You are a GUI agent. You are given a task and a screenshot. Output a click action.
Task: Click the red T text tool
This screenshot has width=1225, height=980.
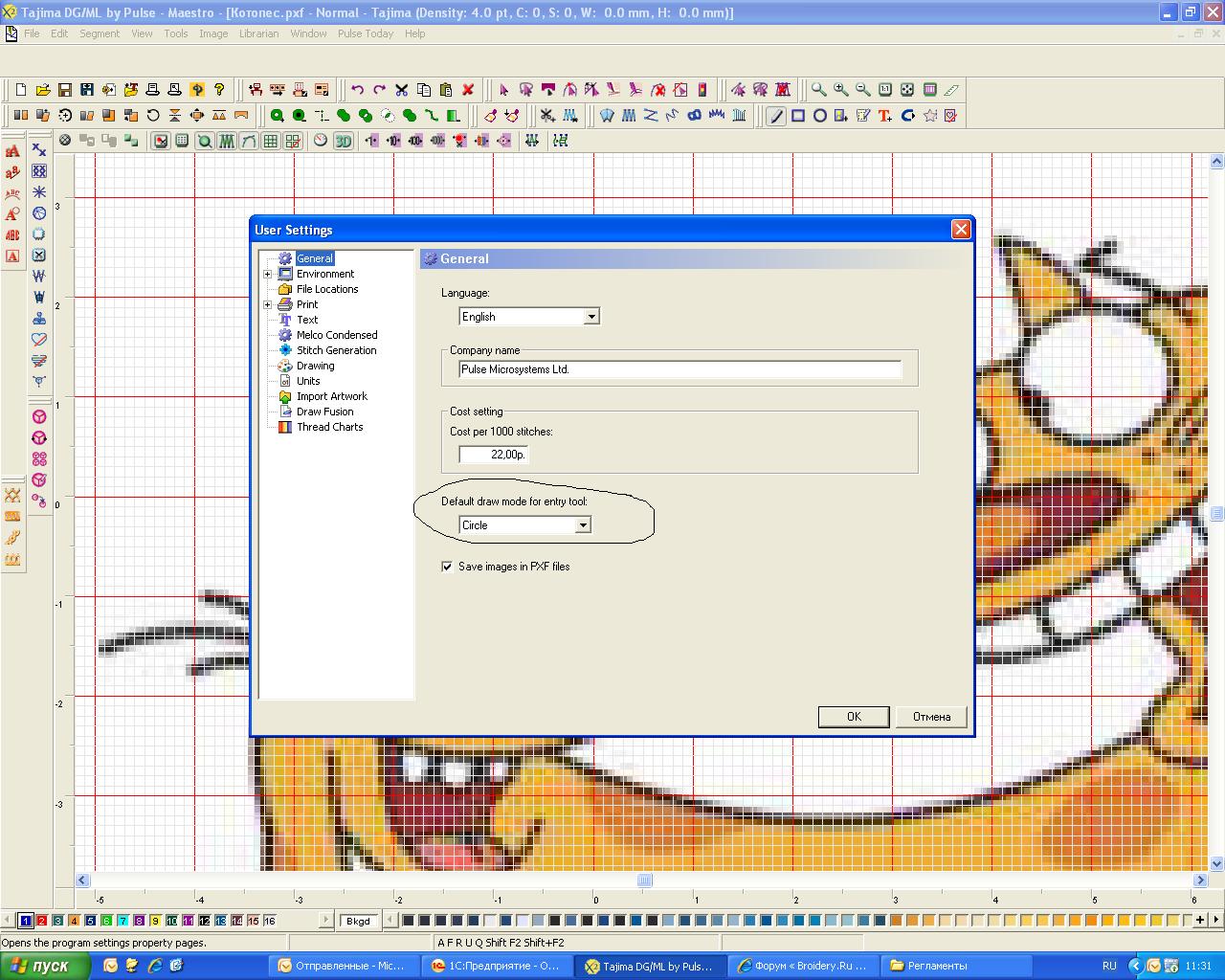tap(885, 116)
